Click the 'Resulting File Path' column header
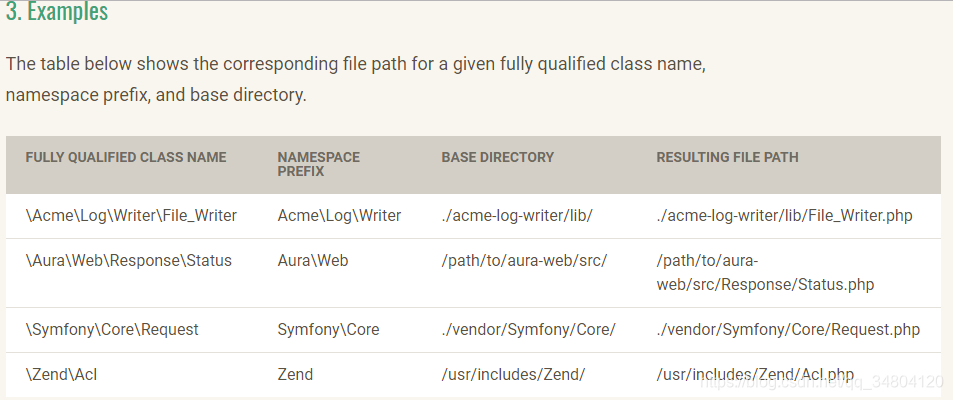Screen dimensions: 953x400 click(728, 157)
